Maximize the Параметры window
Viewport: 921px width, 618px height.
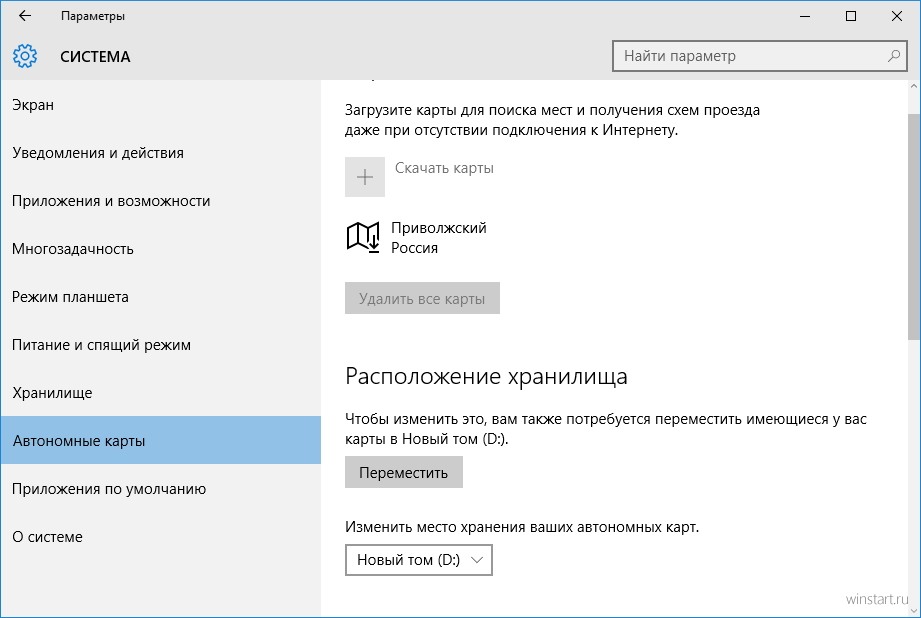pyautogui.click(x=851, y=16)
